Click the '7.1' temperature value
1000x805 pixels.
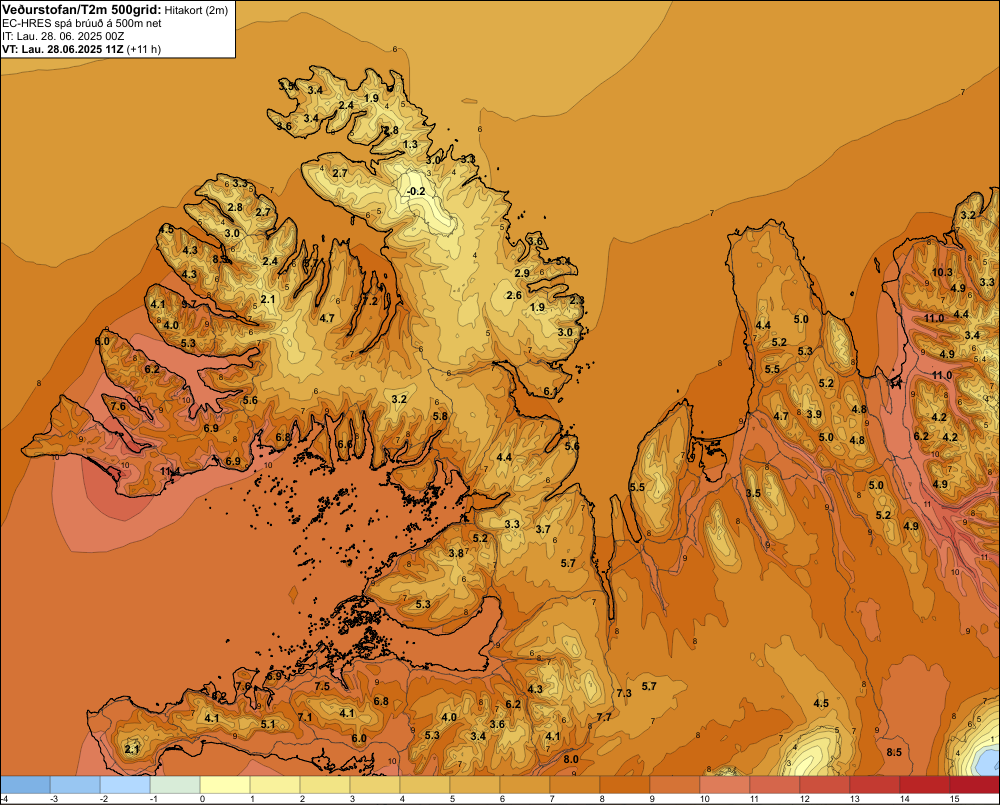click(x=305, y=717)
